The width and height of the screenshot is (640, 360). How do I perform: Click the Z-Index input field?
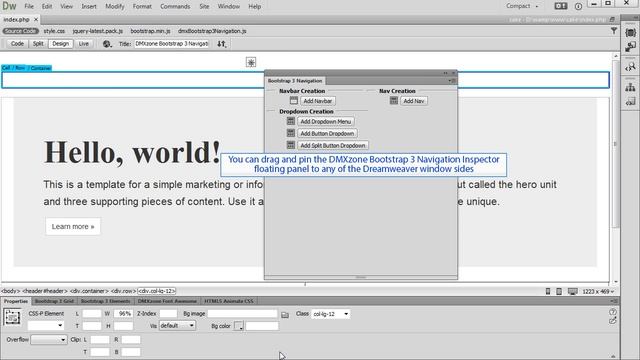tap(168, 313)
